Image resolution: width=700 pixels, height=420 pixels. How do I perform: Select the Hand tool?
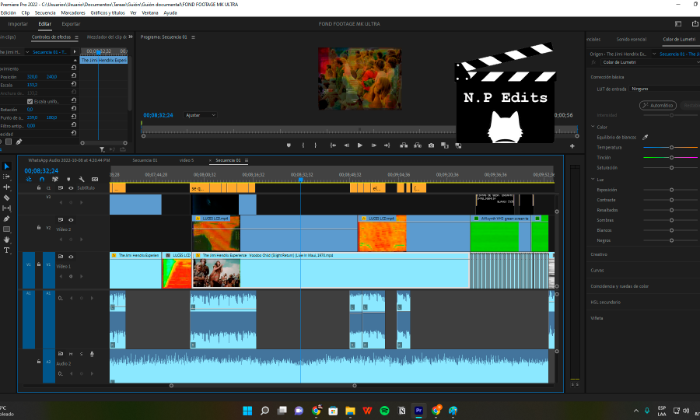pyautogui.click(x=7, y=240)
